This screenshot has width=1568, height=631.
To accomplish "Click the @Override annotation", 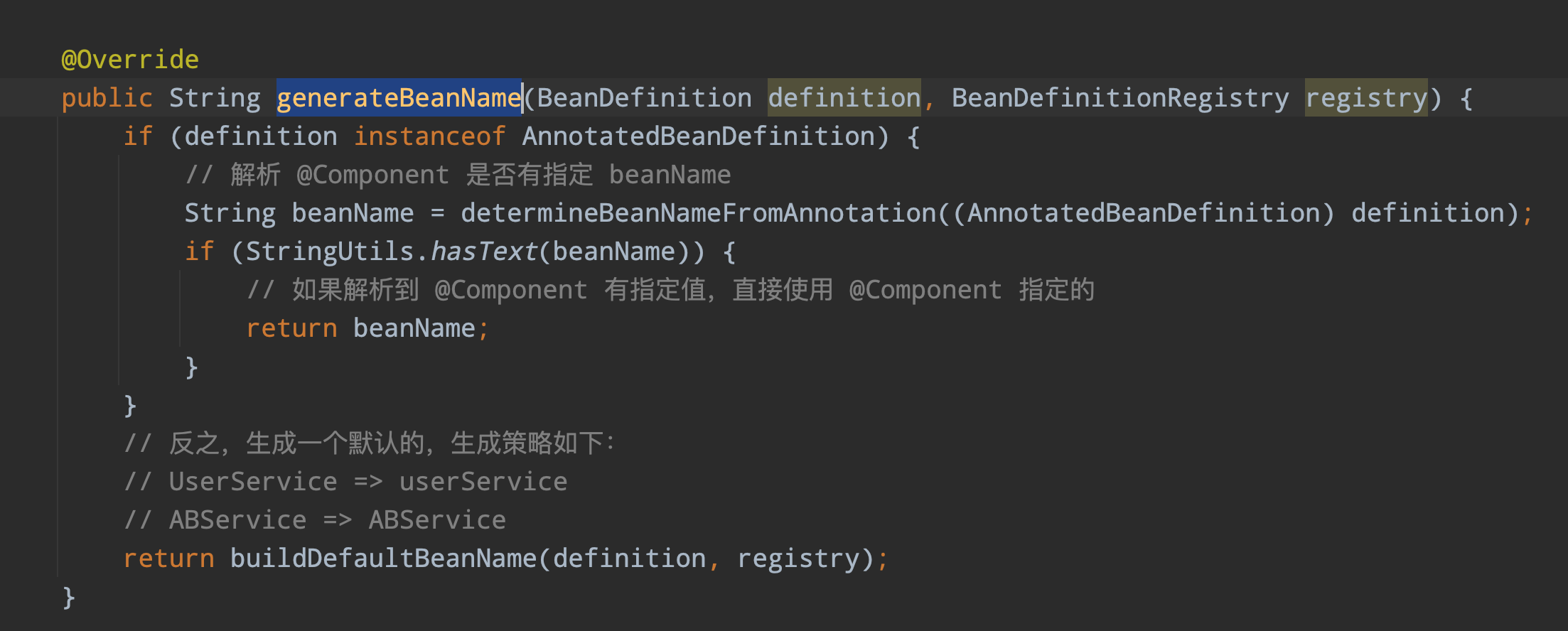I will pyautogui.click(x=130, y=60).
